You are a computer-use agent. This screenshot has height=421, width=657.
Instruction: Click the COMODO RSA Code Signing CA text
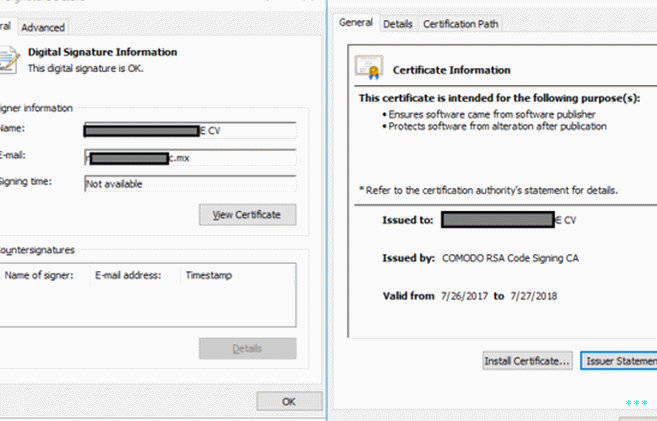[x=510, y=258]
